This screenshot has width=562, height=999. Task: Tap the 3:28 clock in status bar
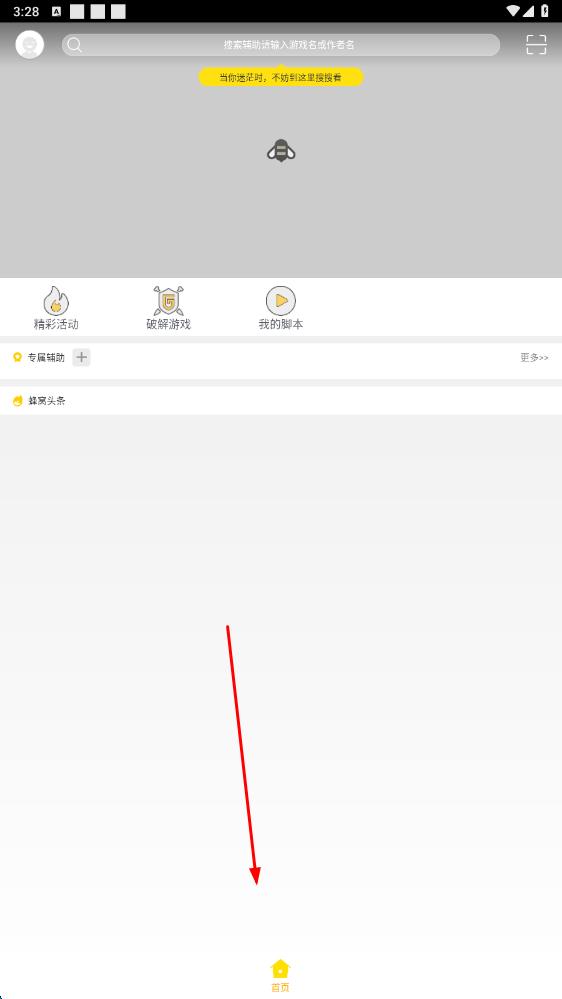[26, 11]
